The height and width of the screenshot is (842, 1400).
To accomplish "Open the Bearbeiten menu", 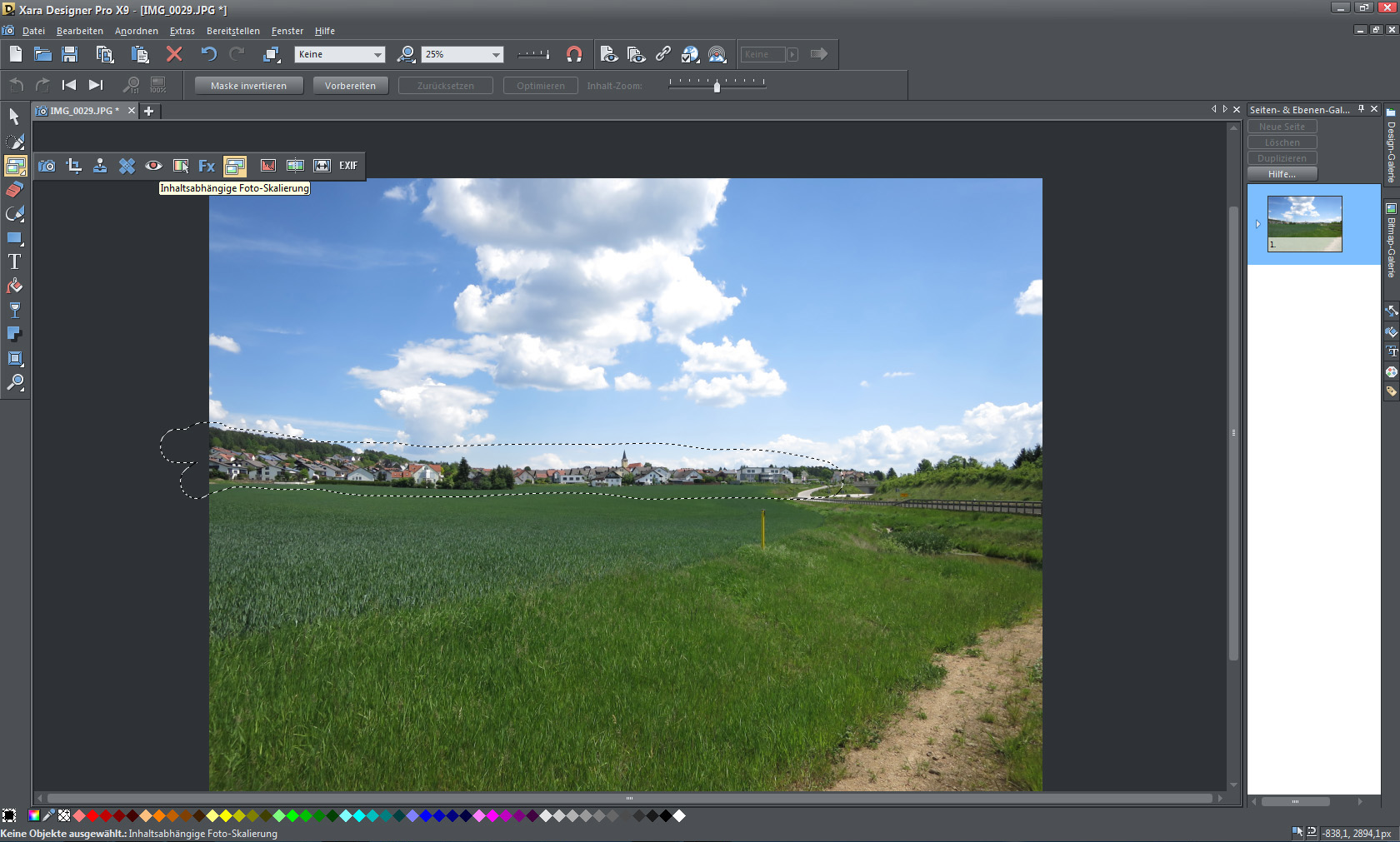I will [80, 31].
